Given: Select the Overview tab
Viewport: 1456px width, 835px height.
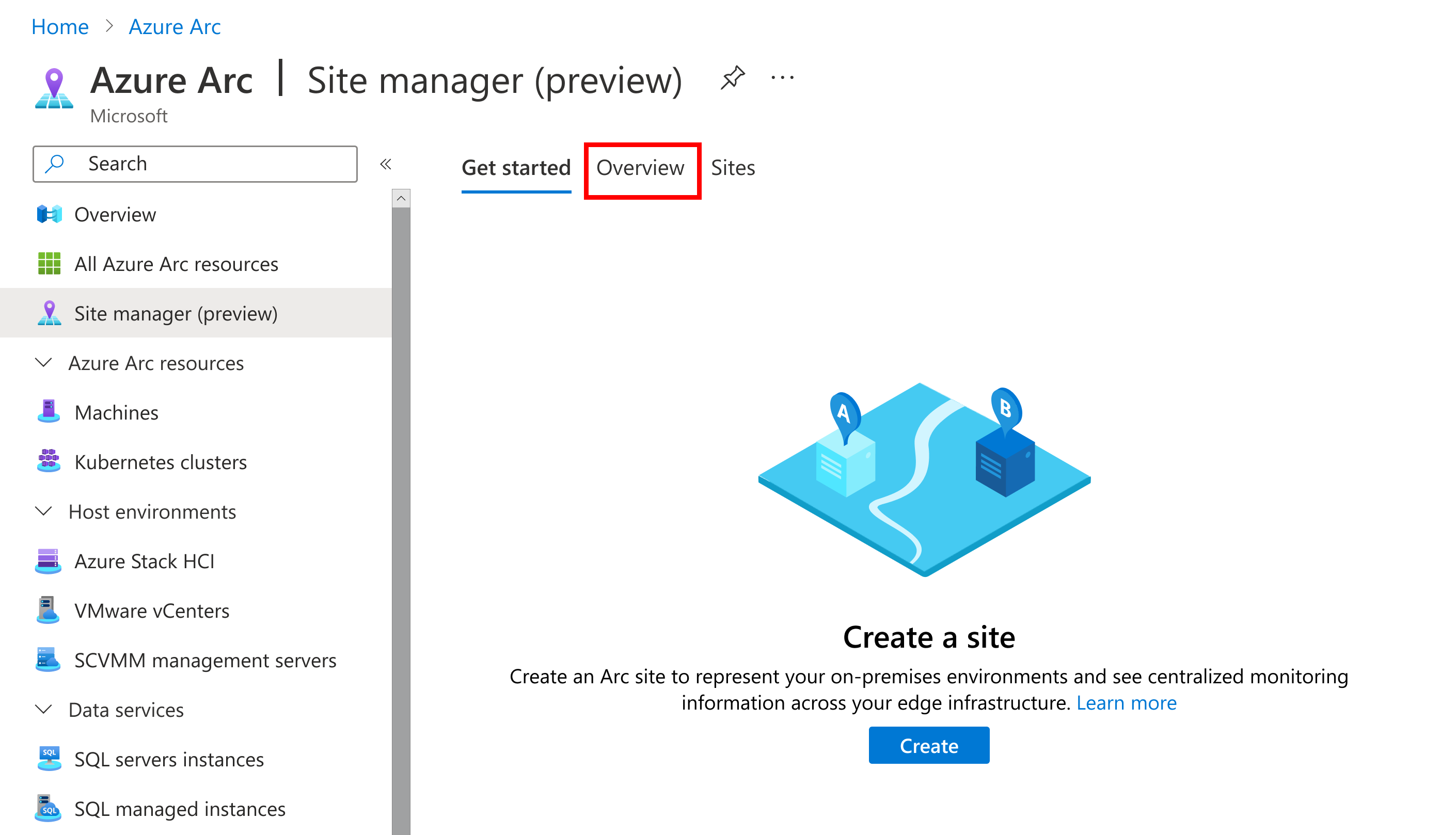Looking at the screenshot, I should (x=639, y=167).
